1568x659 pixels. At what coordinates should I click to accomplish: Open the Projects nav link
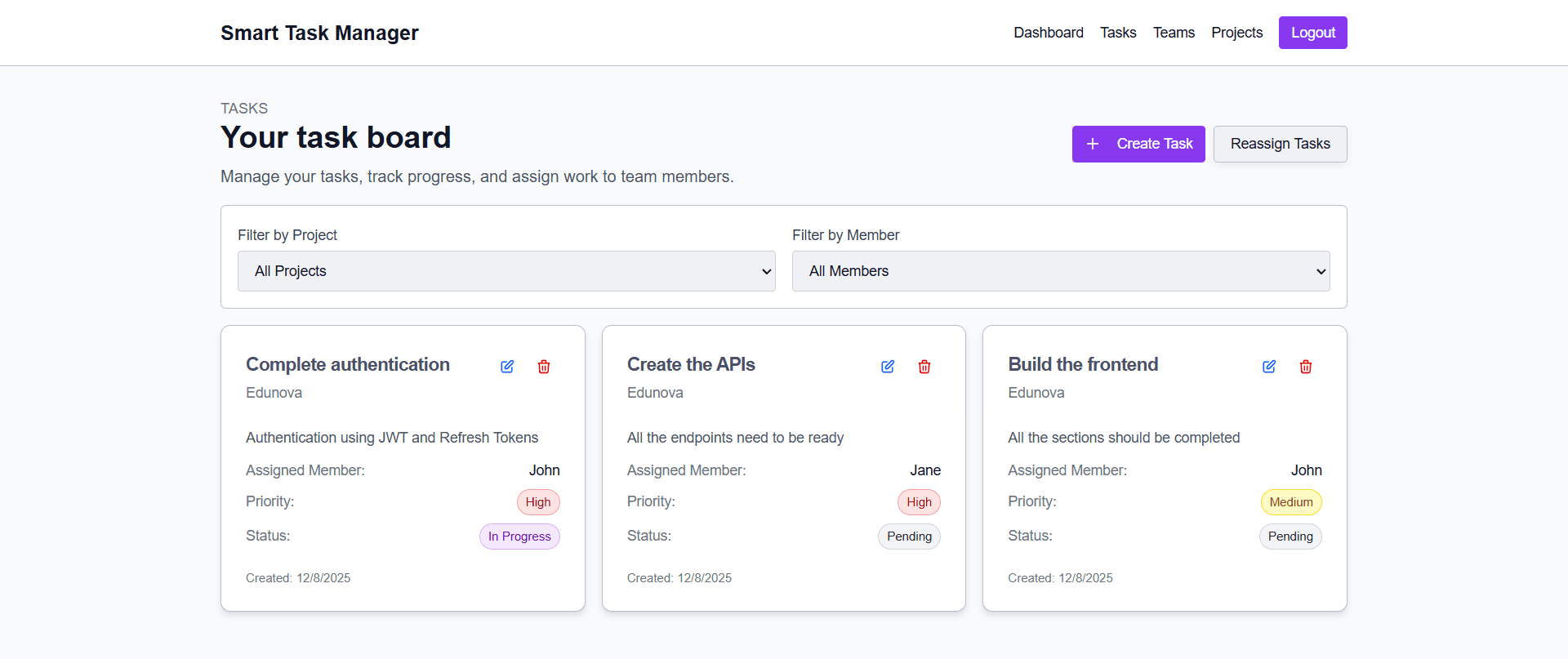point(1236,33)
